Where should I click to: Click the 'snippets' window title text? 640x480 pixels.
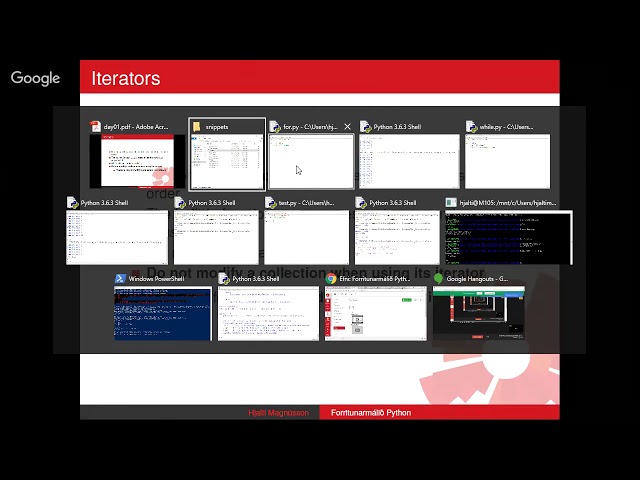pyautogui.click(x=217, y=127)
